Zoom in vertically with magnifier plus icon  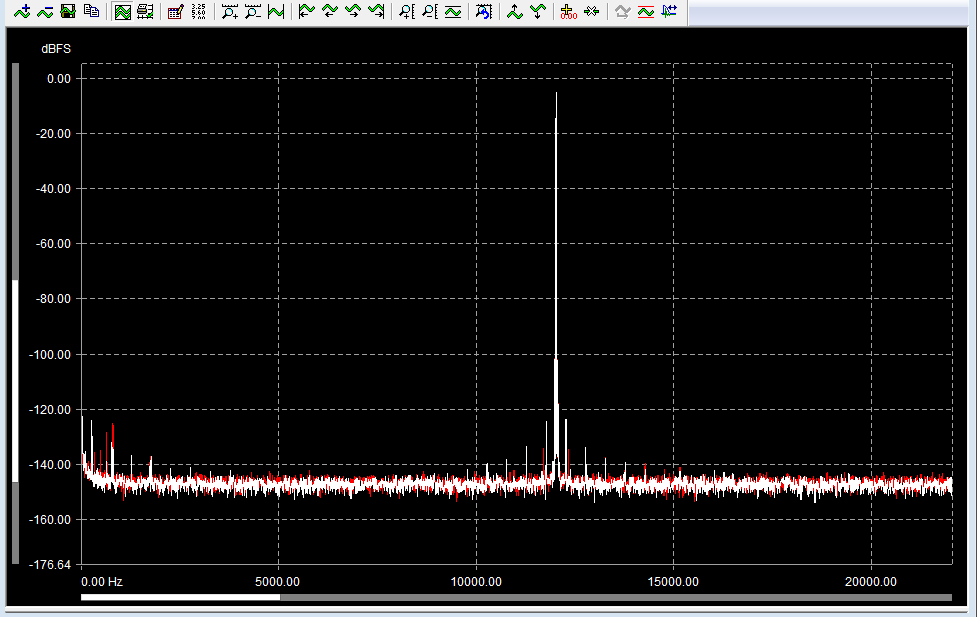[x=406, y=11]
